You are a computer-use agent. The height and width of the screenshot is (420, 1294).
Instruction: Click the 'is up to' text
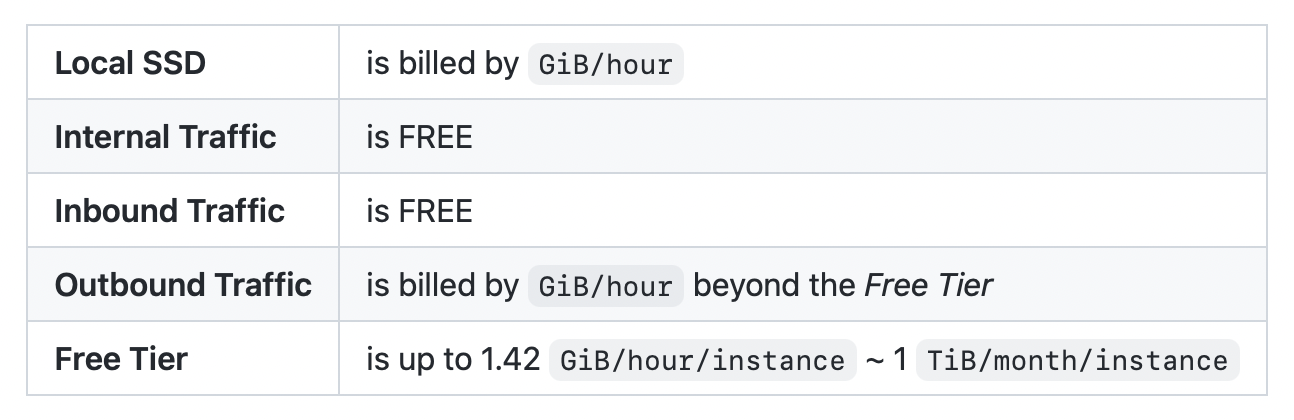coord(417,359)
